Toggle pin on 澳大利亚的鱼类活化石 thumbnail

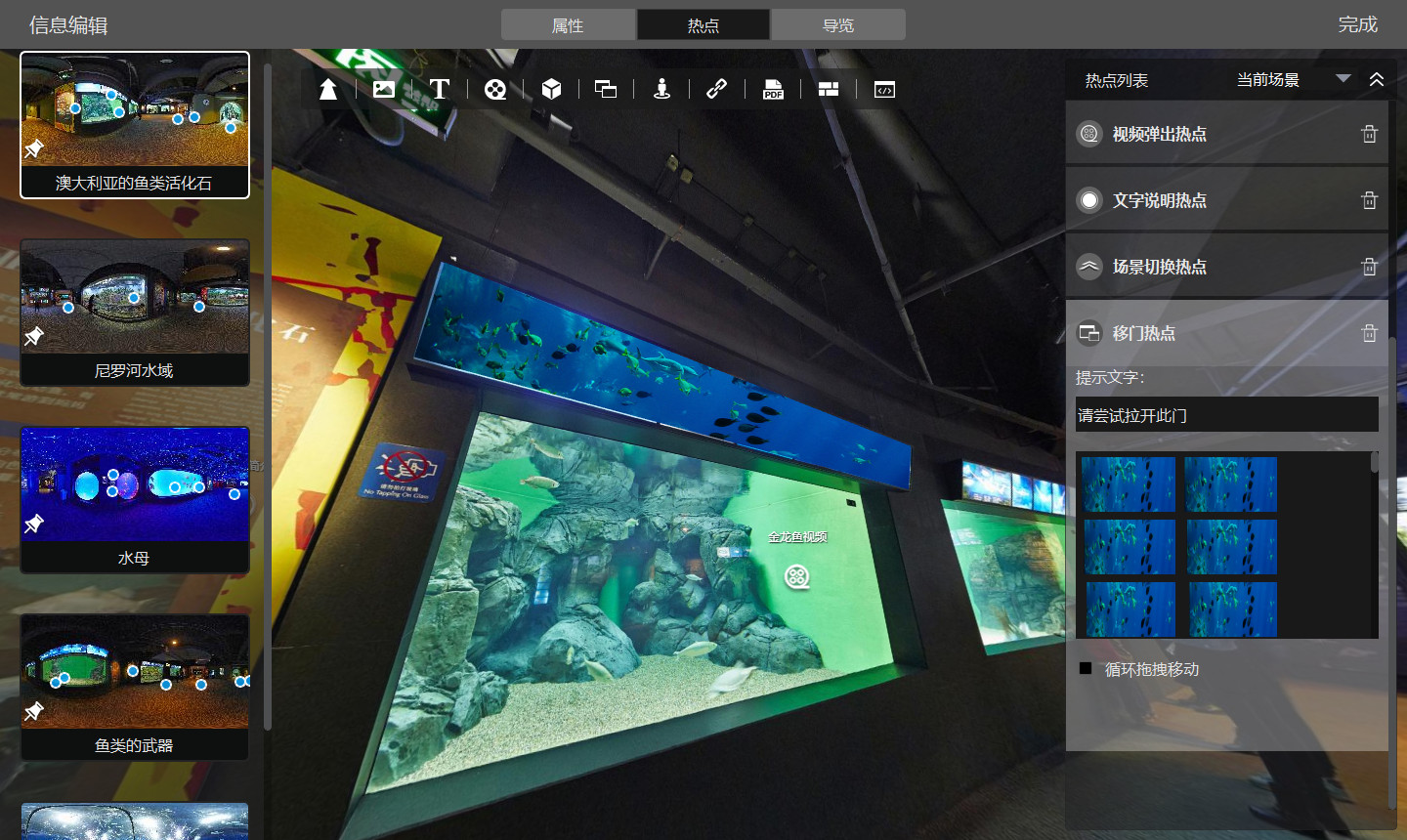34,148
